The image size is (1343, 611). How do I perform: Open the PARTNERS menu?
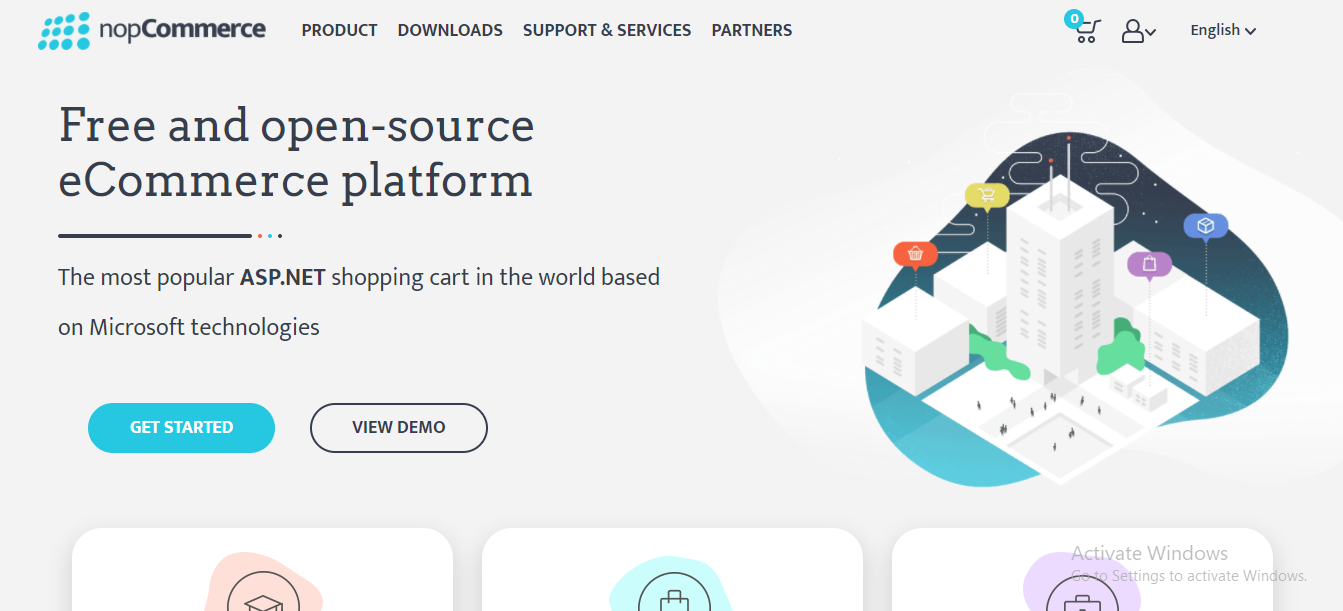pyautogui.click(x=752, y=31)
